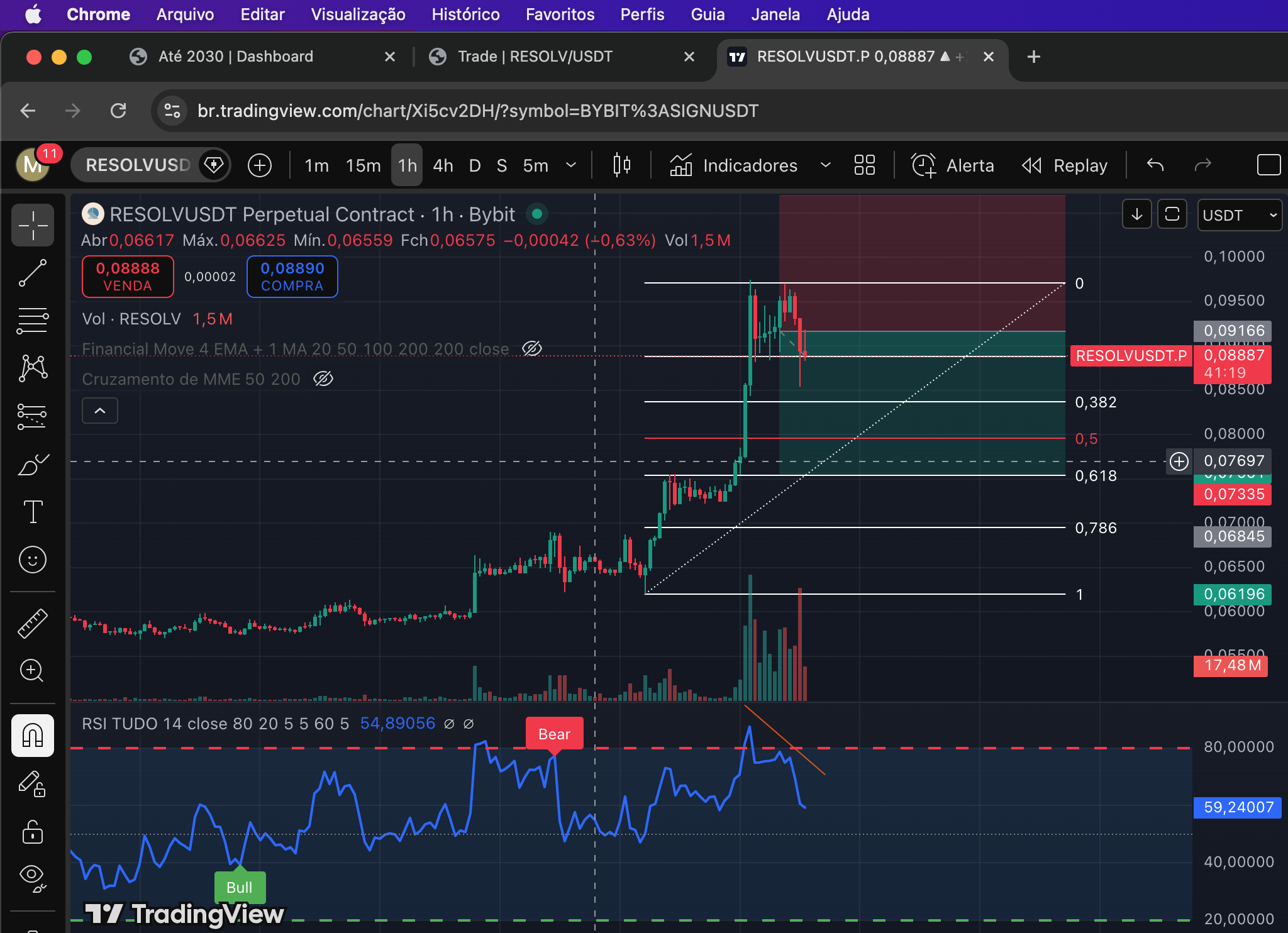Unhide Cruzamento de MME 50 200 indicator
The height and width of the screenshot is (933, 1288).
[x=323, y=378]
